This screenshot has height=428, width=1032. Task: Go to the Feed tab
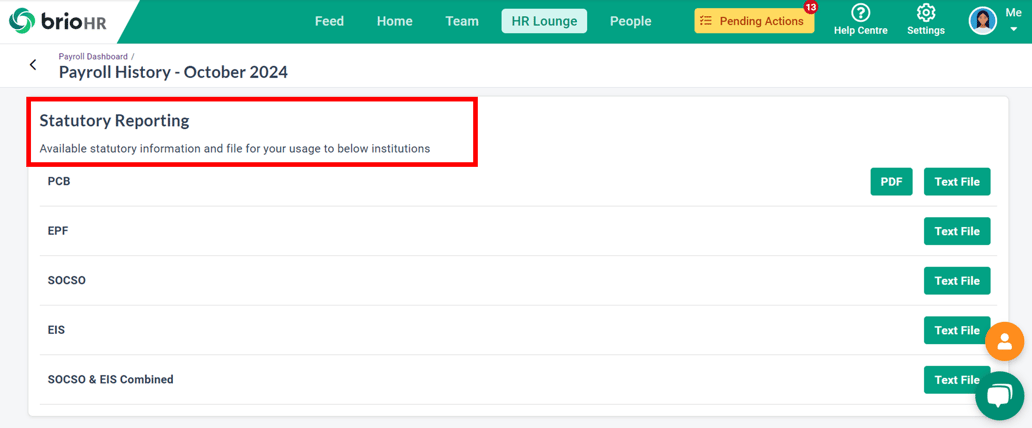click(x=329, y=21)
